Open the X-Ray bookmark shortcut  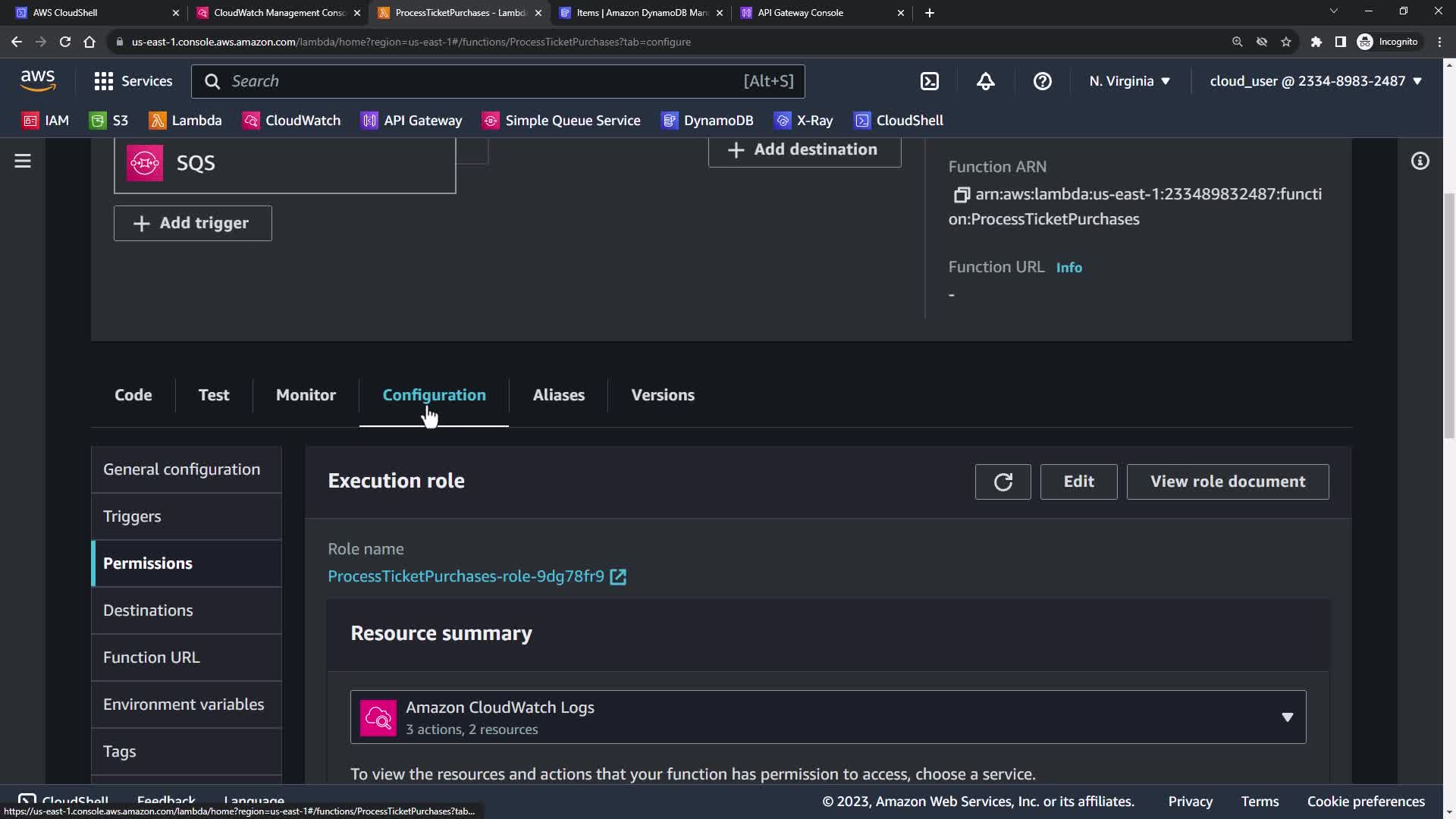tap(803, 121)
